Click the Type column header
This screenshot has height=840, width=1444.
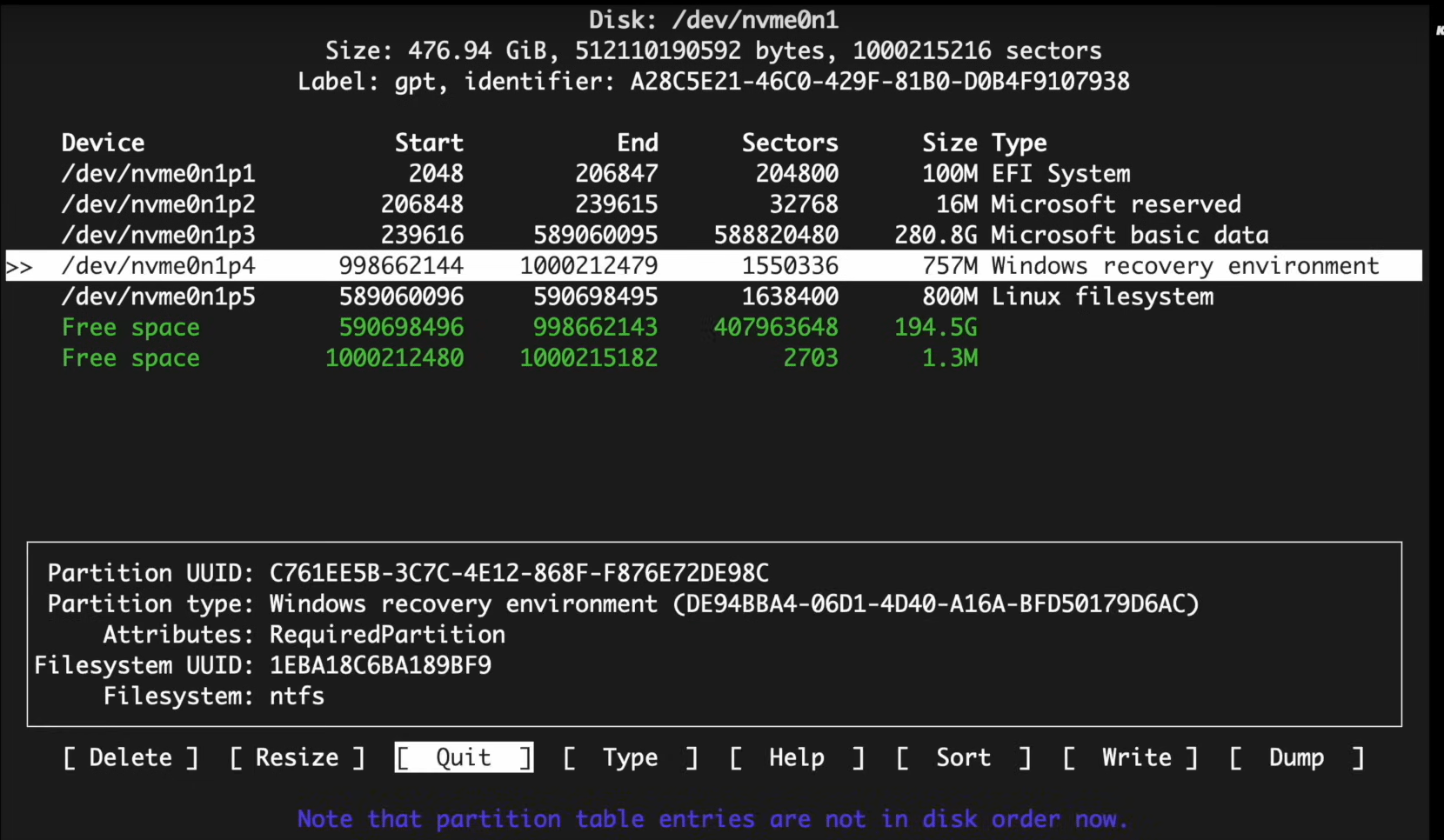(x=1019, y=143)
